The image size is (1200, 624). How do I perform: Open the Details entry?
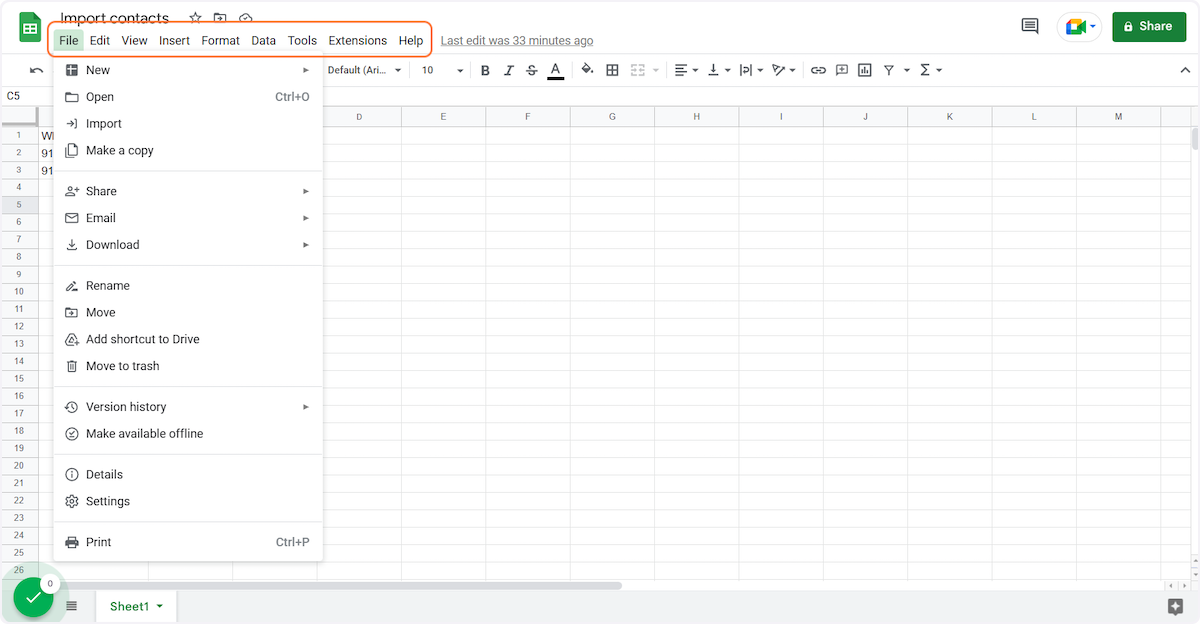[x=188, y=475]
